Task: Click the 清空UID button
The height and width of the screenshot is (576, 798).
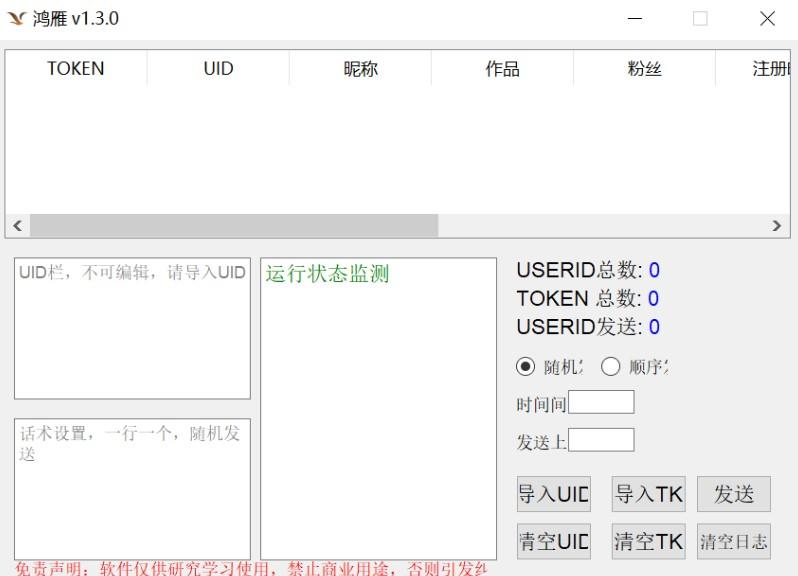Action: click(x=553, y=542)
